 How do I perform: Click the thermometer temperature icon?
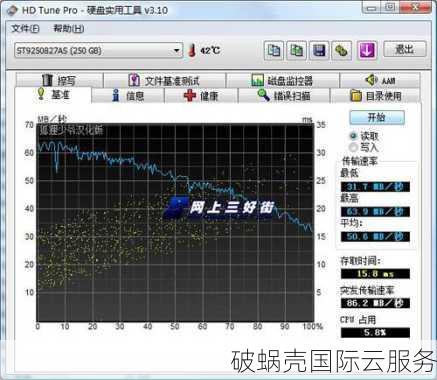[x=192, y=50]
